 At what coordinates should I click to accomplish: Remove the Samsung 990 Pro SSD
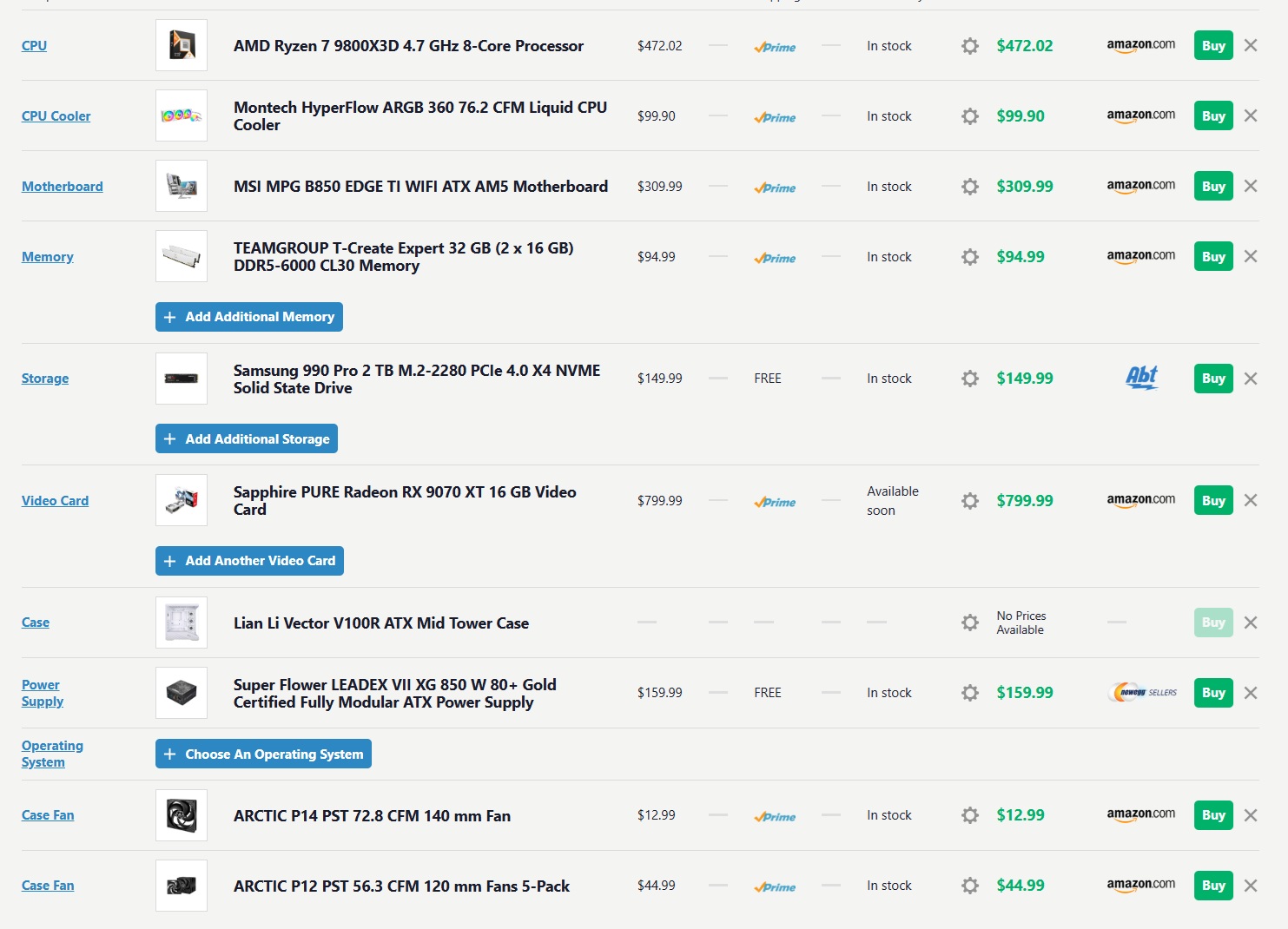(1251, 379)
